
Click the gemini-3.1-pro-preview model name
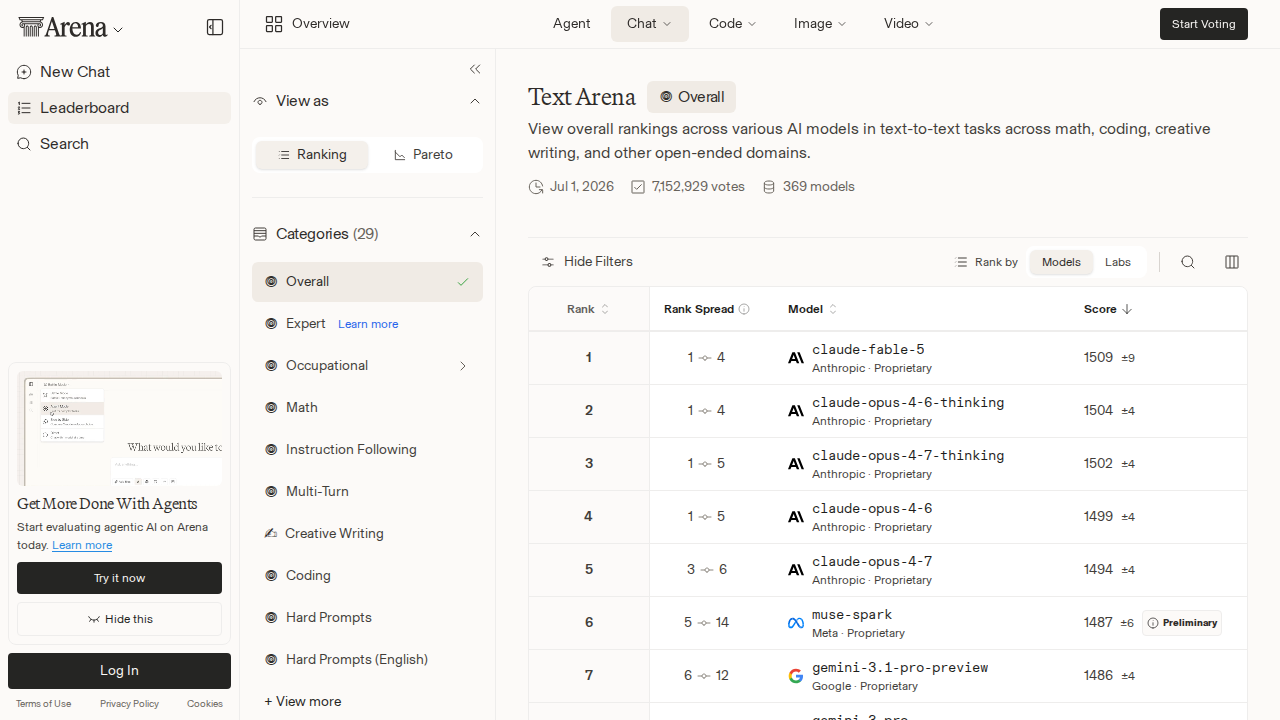click(x=900, y=667)
